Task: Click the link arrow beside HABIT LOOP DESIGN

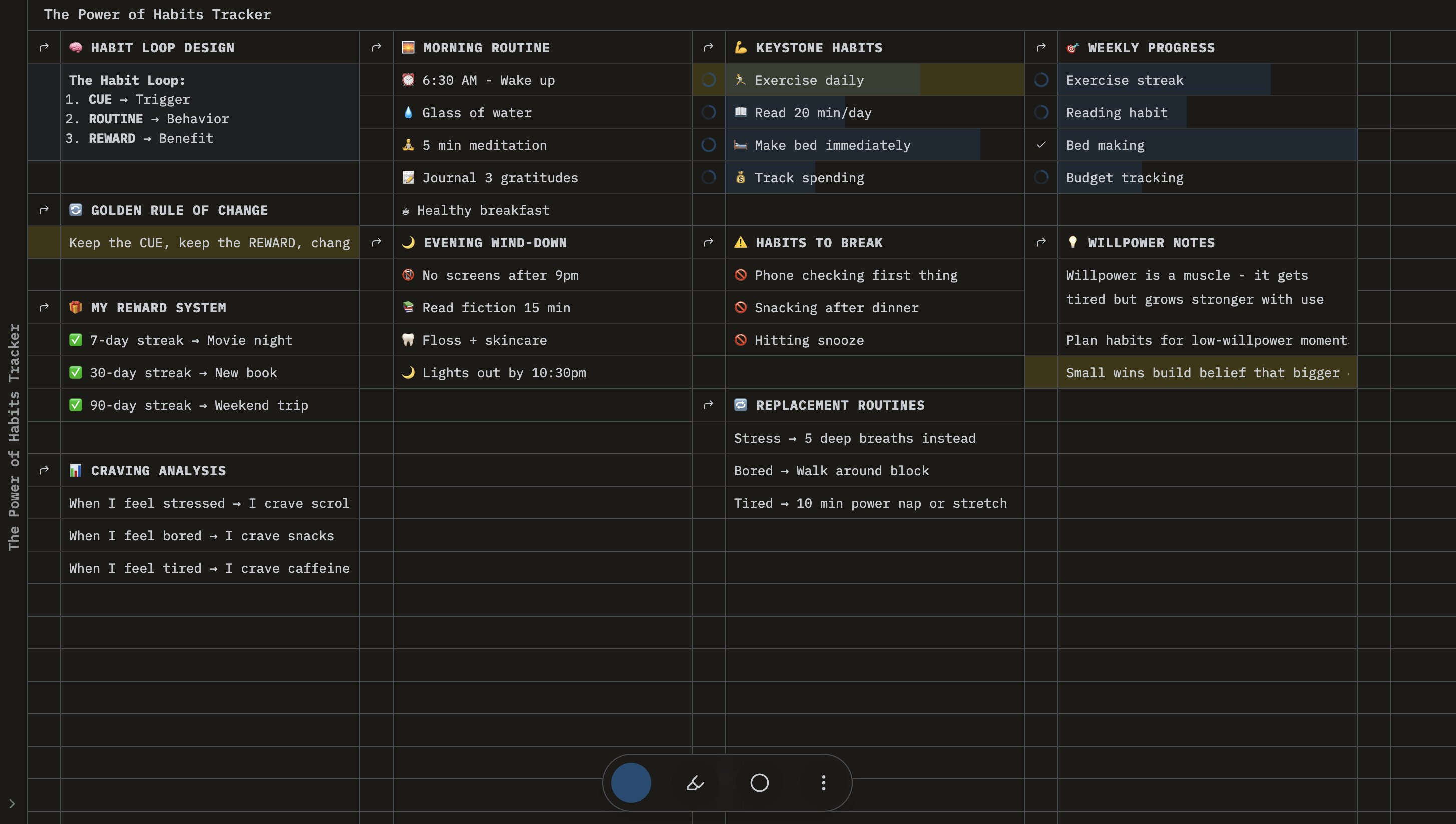Action: (x=44, y=47)
